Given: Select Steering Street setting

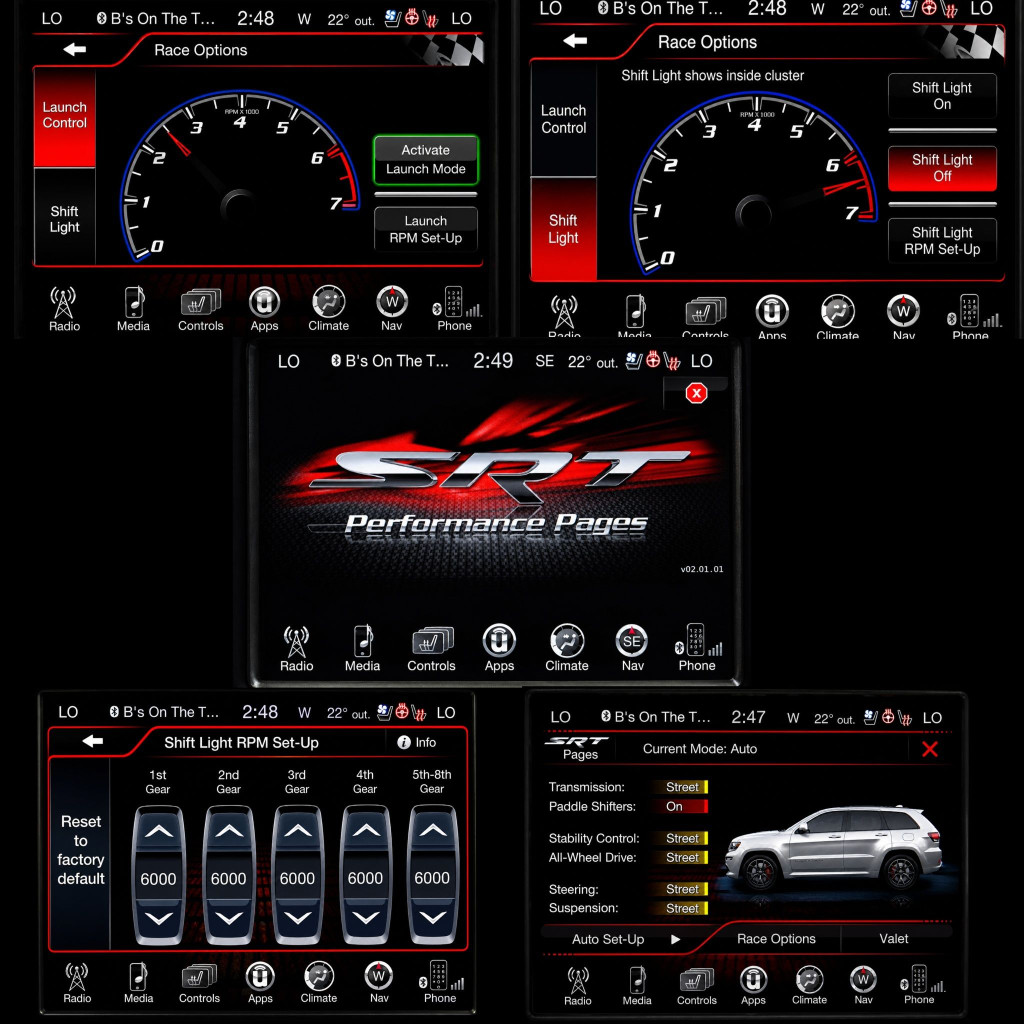Looking at the screenshot, I should click(680, 889).
